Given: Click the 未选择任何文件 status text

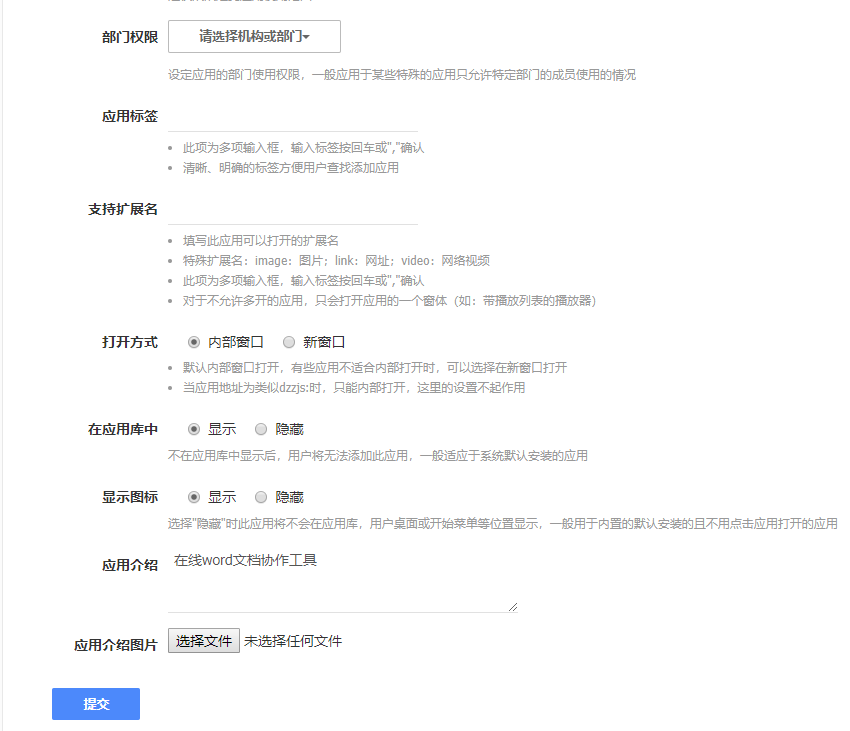Looking at the screenshot, I should click(x=293, y=641).
